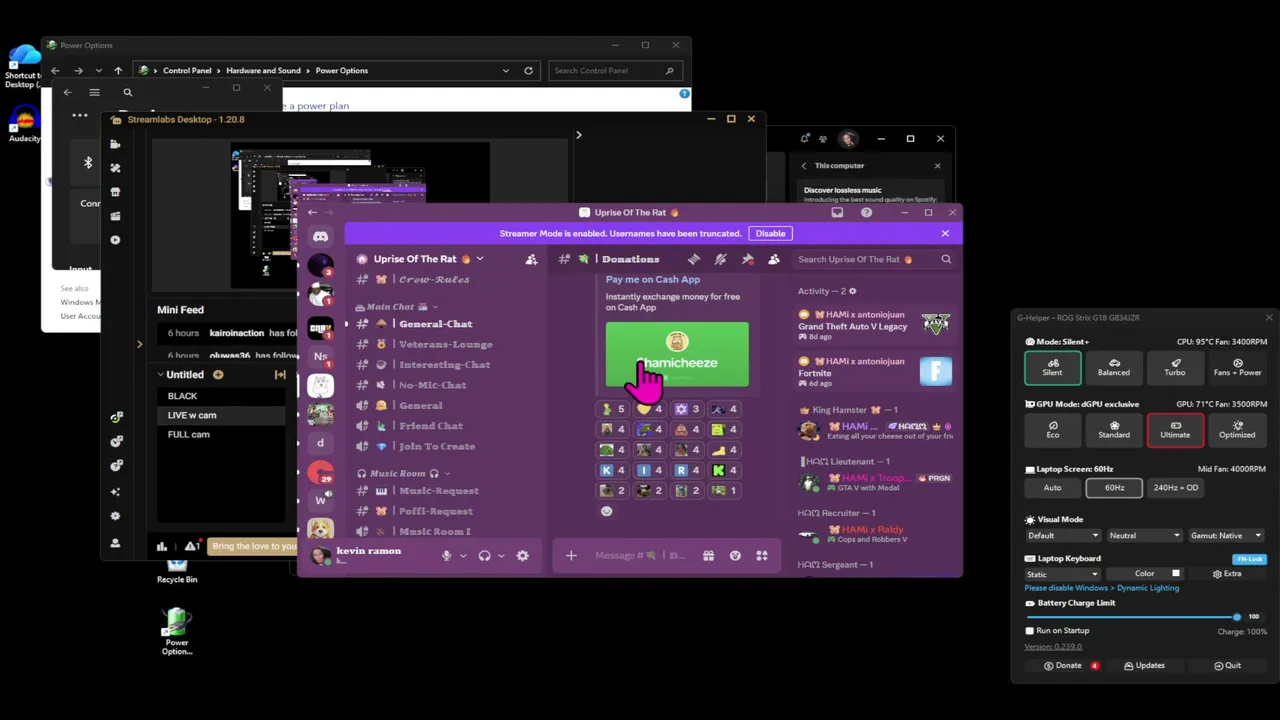Open Discord direct messages home icon
Viewport: 1280px width, 720px height.
click(320, 237)
